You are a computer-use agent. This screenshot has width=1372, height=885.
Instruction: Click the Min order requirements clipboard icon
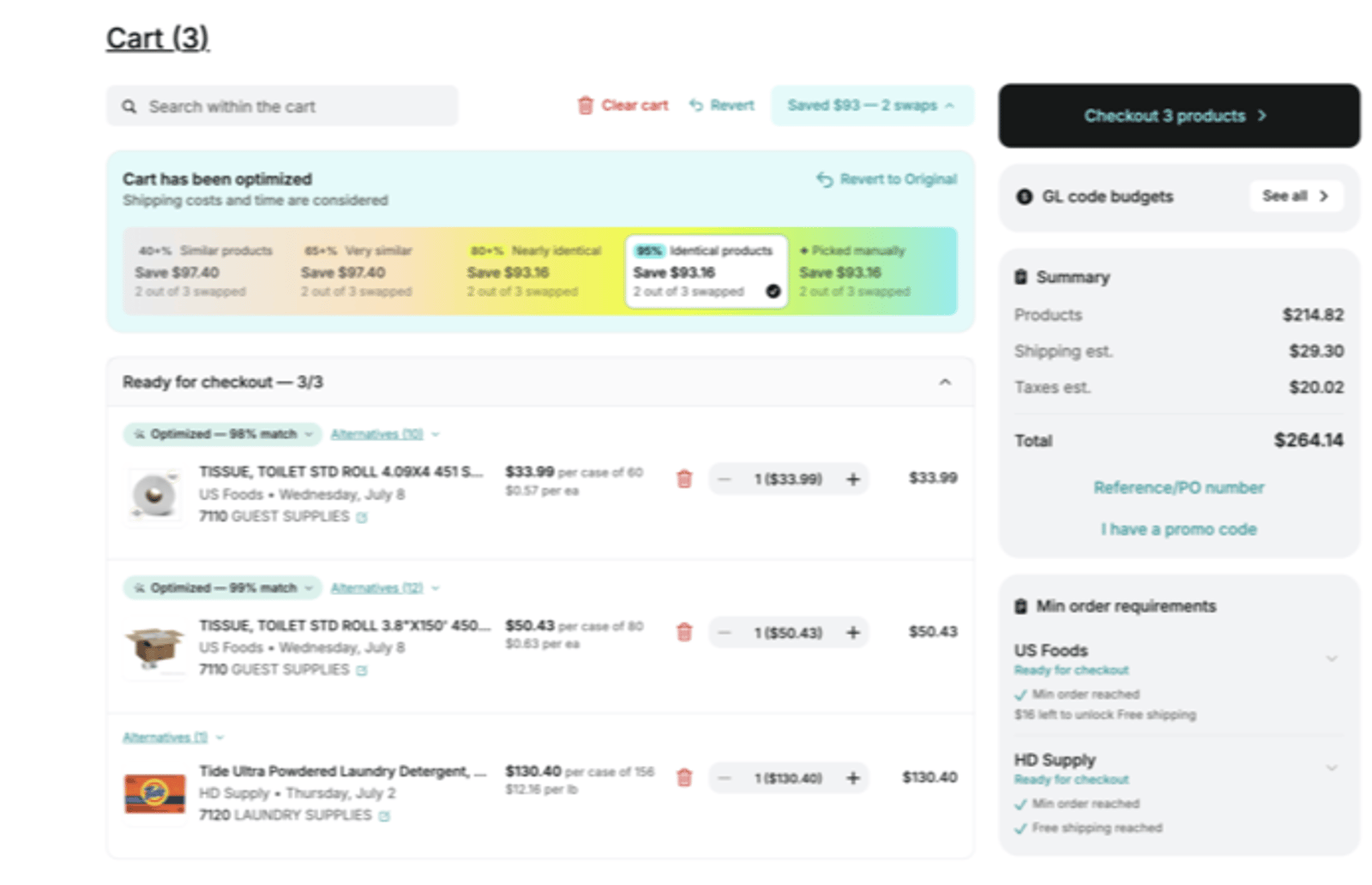point(1020,606)
